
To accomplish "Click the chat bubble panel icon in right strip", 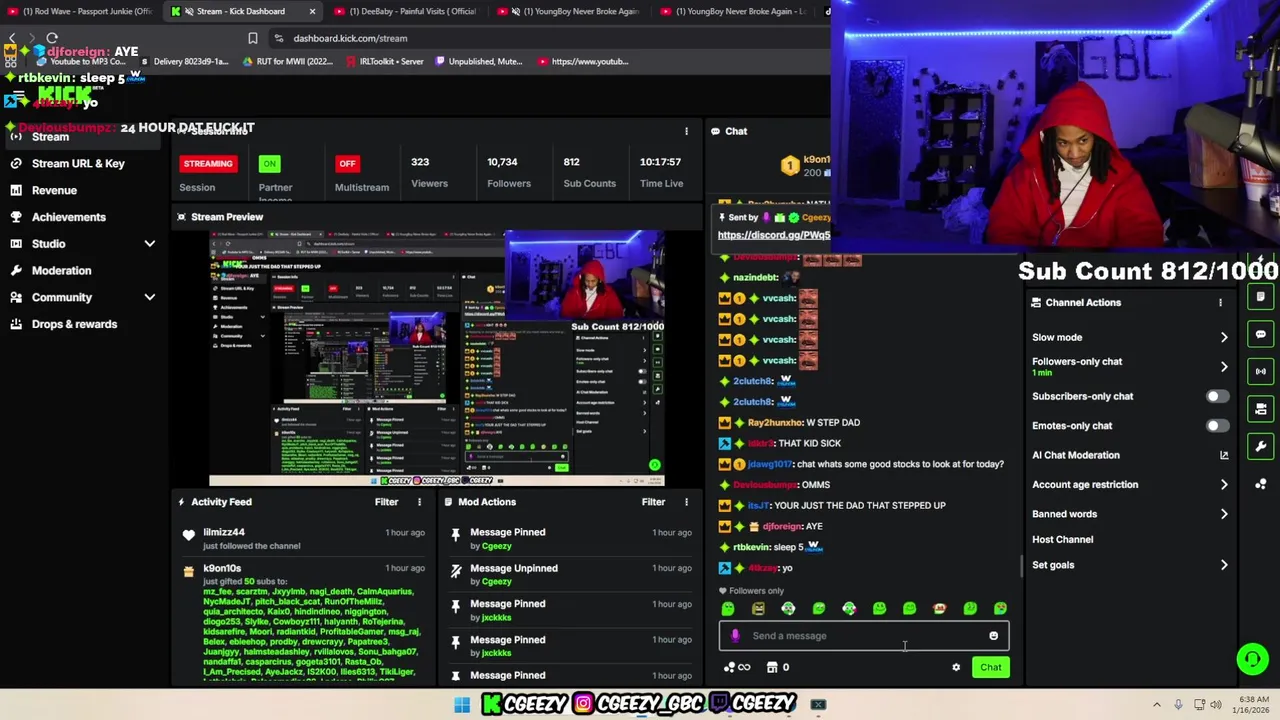I will click(1261, 334).
